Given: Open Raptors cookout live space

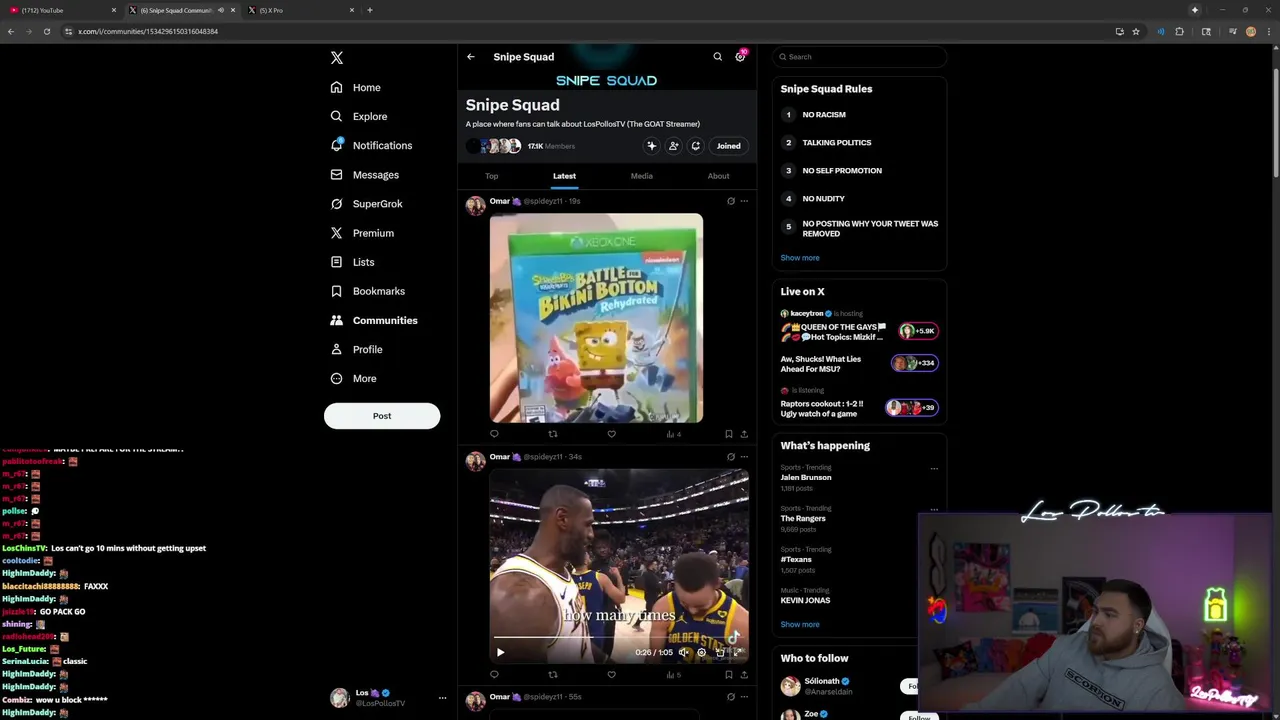Looking at the screenshot, I should point(859,403).
